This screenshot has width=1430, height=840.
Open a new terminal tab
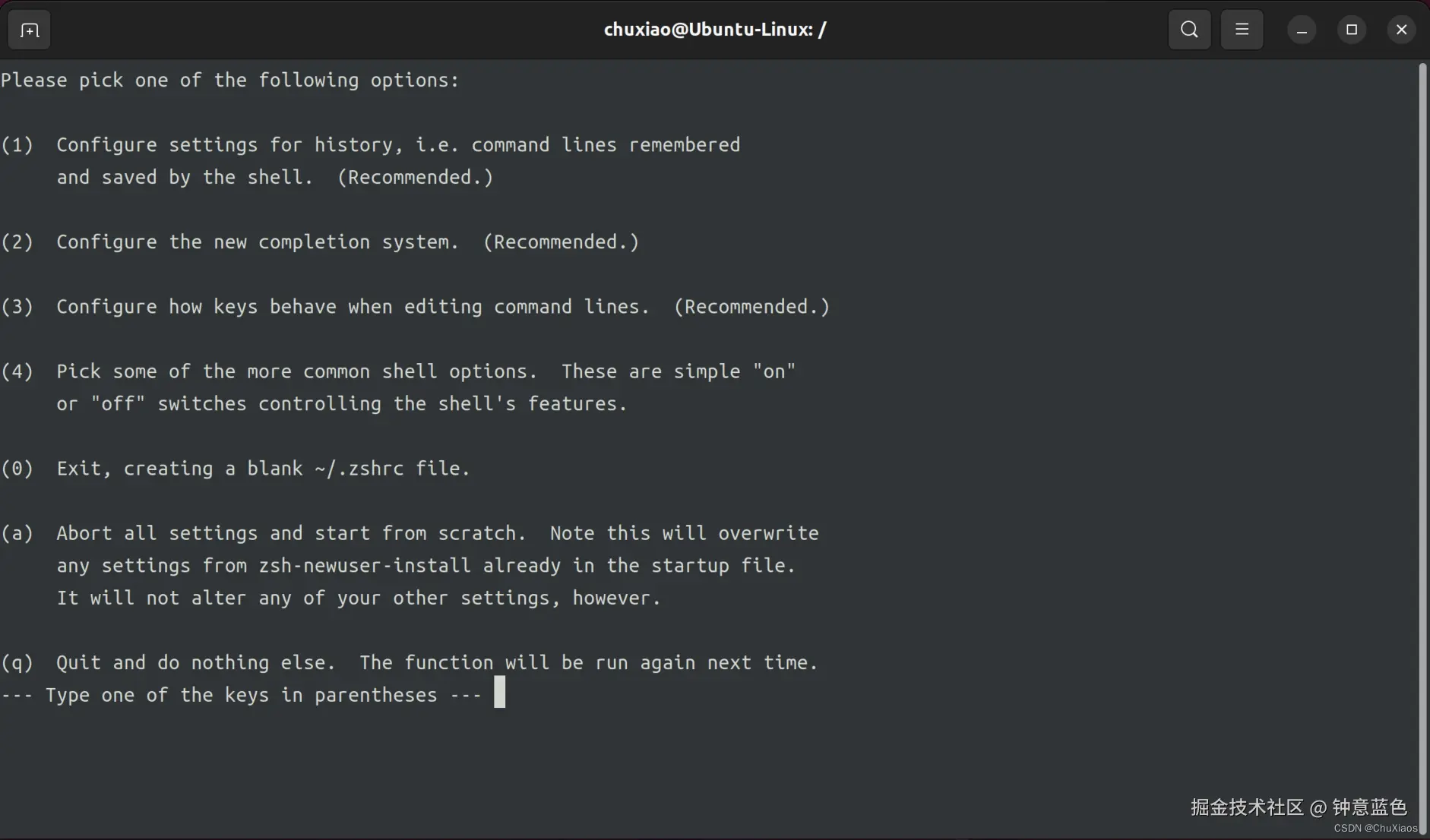[x=29, y=30]
